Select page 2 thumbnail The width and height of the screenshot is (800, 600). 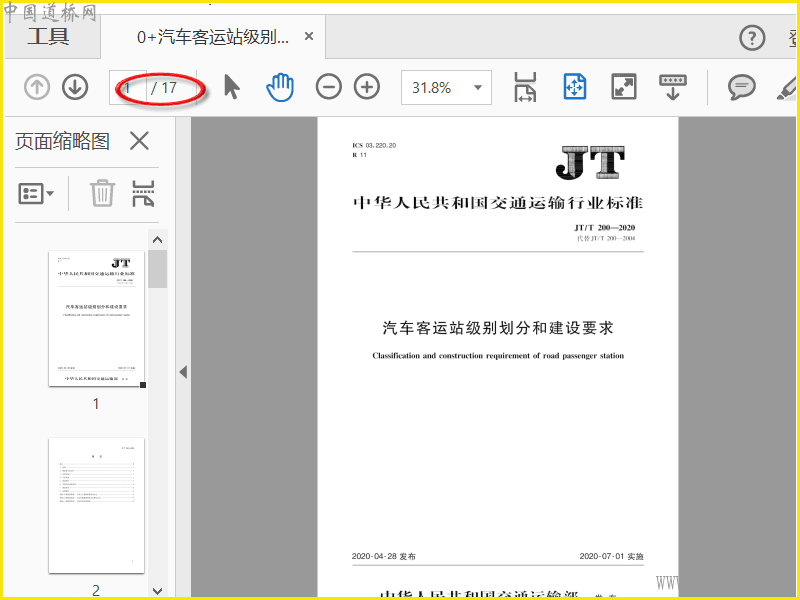[x=96, y=505]
